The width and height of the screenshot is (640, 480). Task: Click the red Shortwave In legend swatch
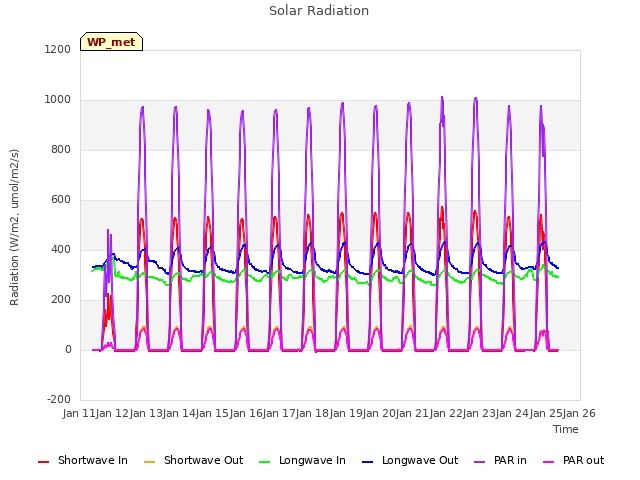(43, 462)
